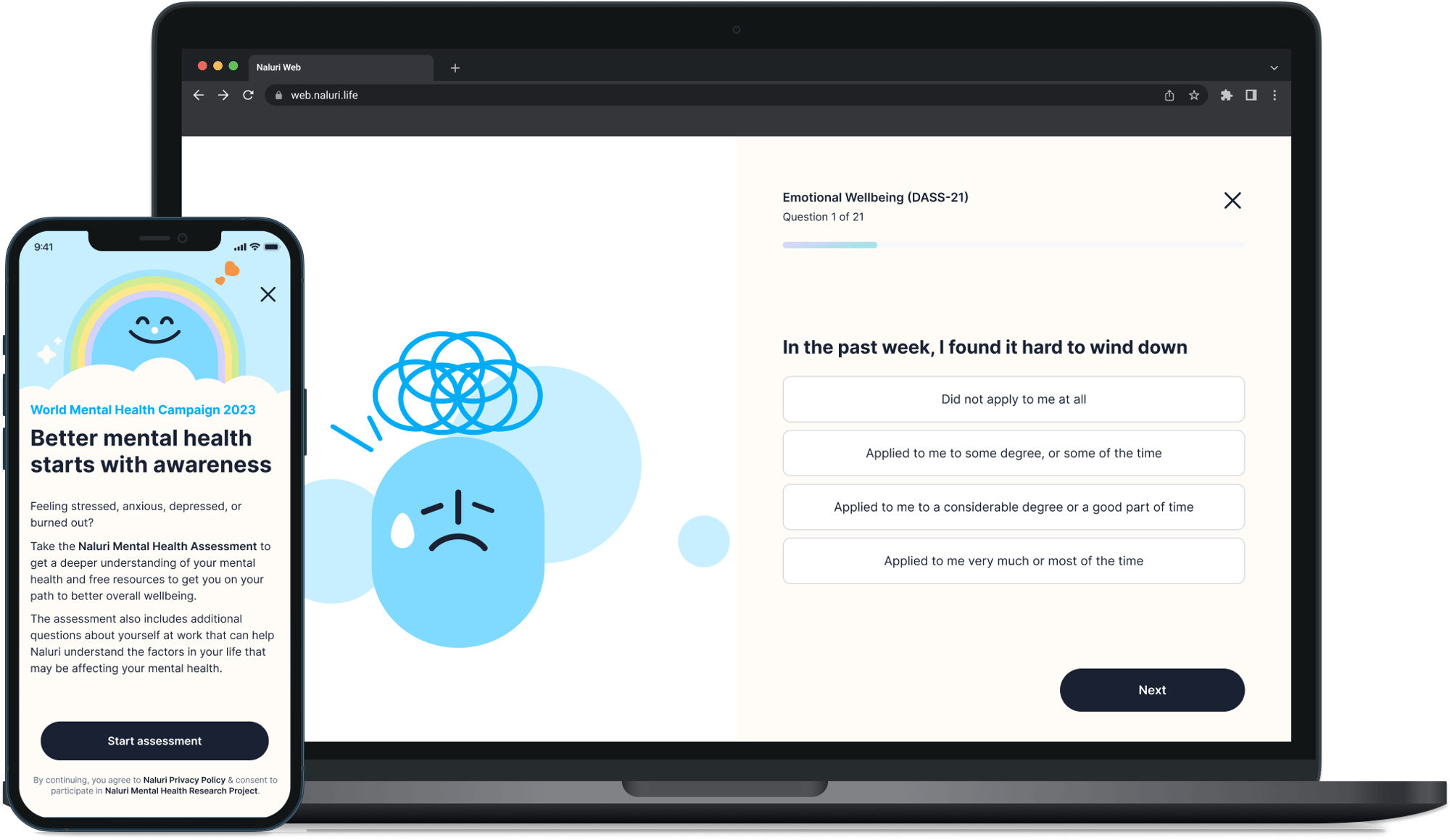Click the browser back navigation arrow icon
Viewport: 1450px width, 840px height.
[x=198, y=95]
